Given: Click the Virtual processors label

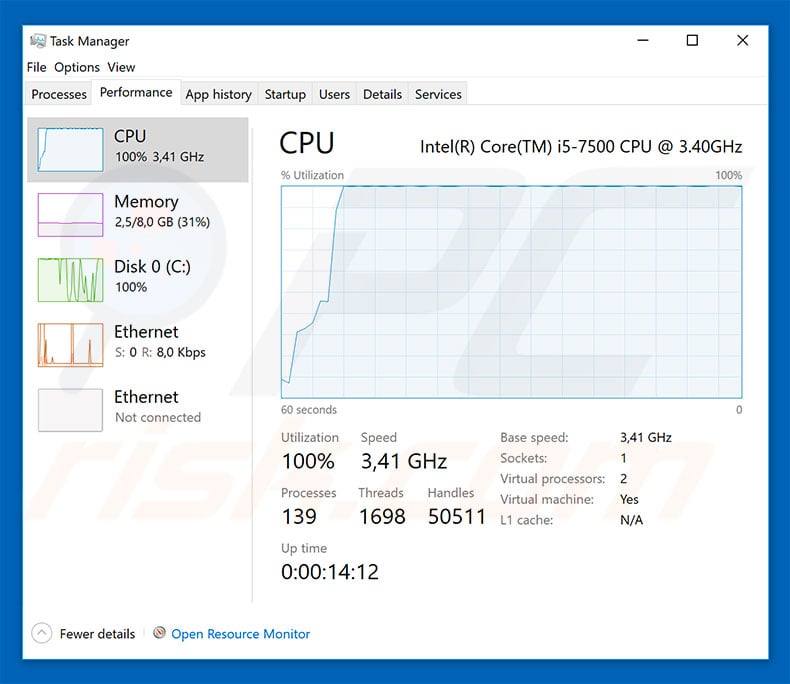Looking at the screenshot, I should click(553, 478).
